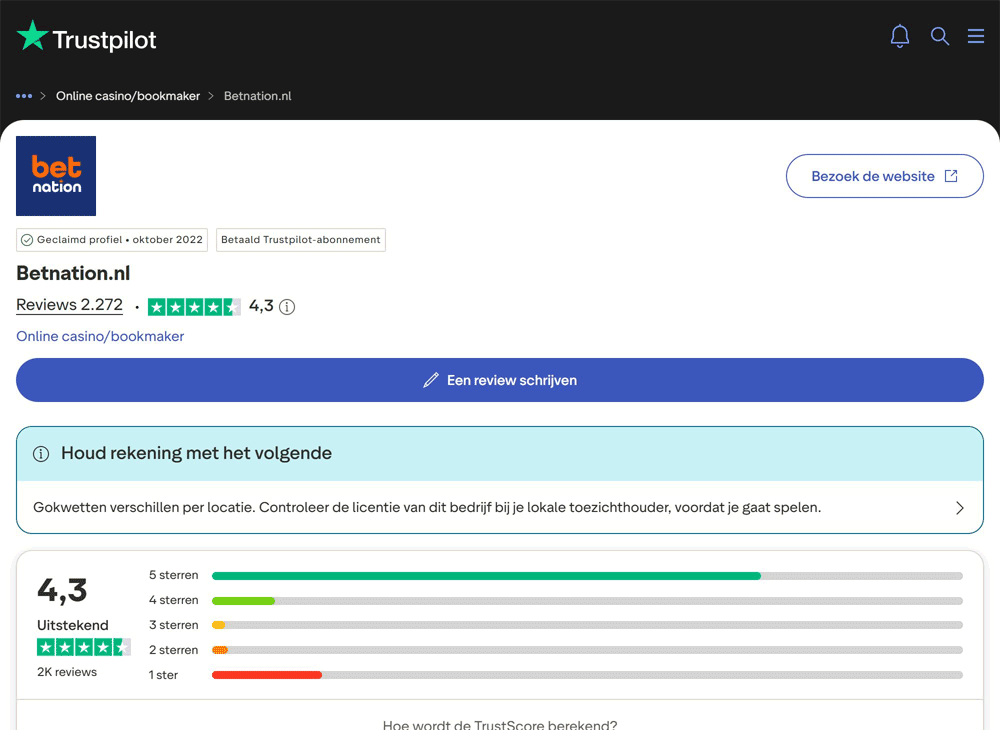Open the notifications bell icon
Image resolution: width=1000 pixels, height=730 pixels.
(x=900, y=36)
